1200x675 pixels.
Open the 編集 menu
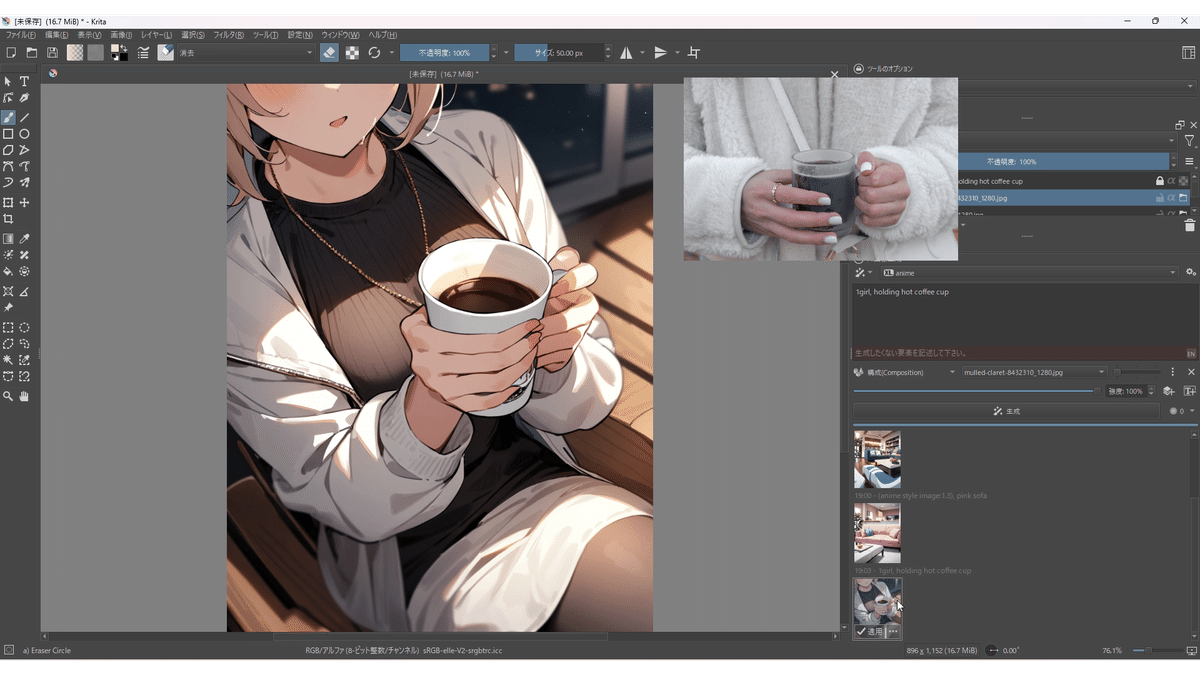coord(57,35)
